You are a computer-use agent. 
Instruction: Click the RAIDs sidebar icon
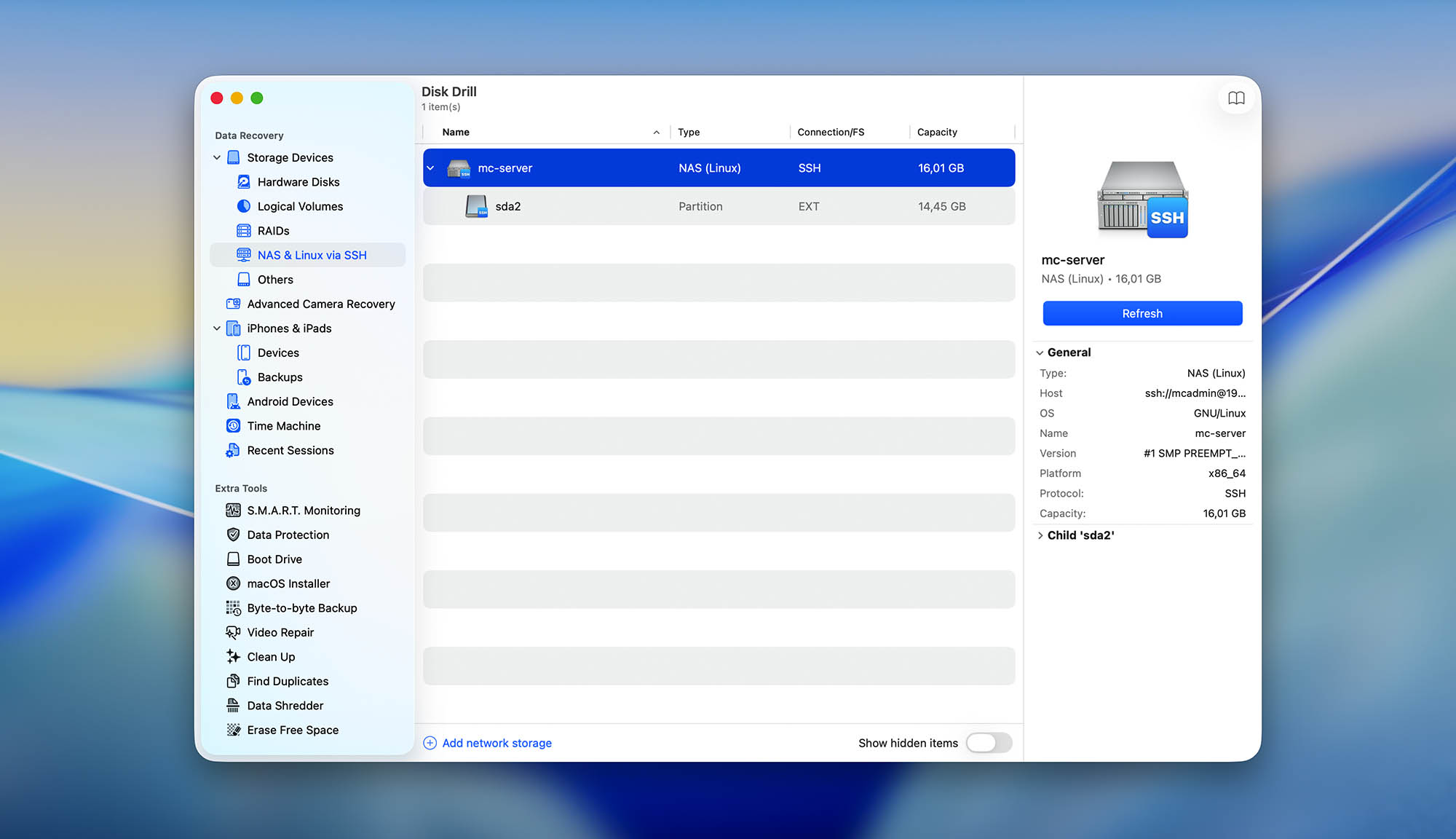point(243,230)
